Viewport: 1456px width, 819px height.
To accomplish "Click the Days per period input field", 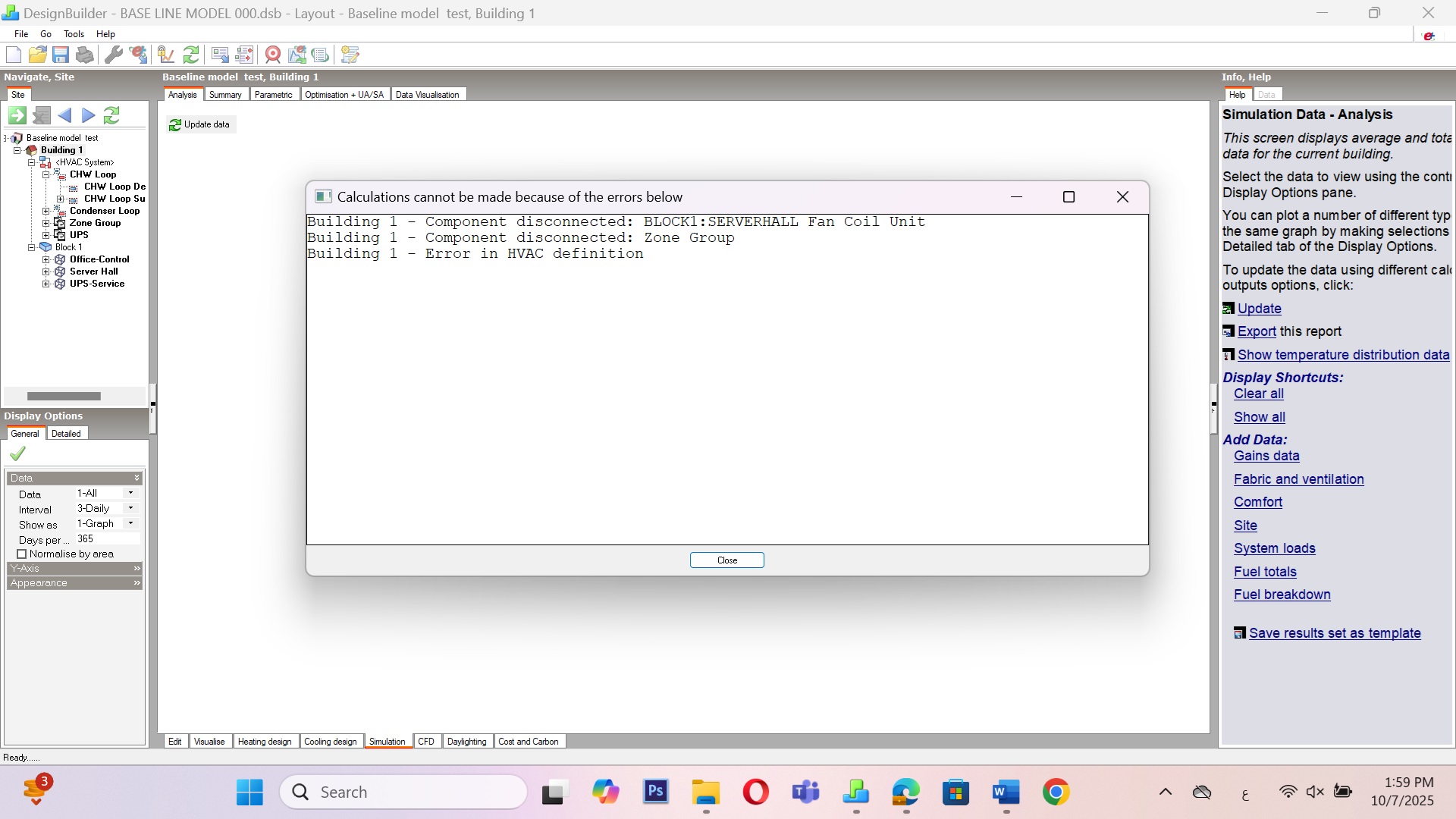I will [x=106, y=539].
